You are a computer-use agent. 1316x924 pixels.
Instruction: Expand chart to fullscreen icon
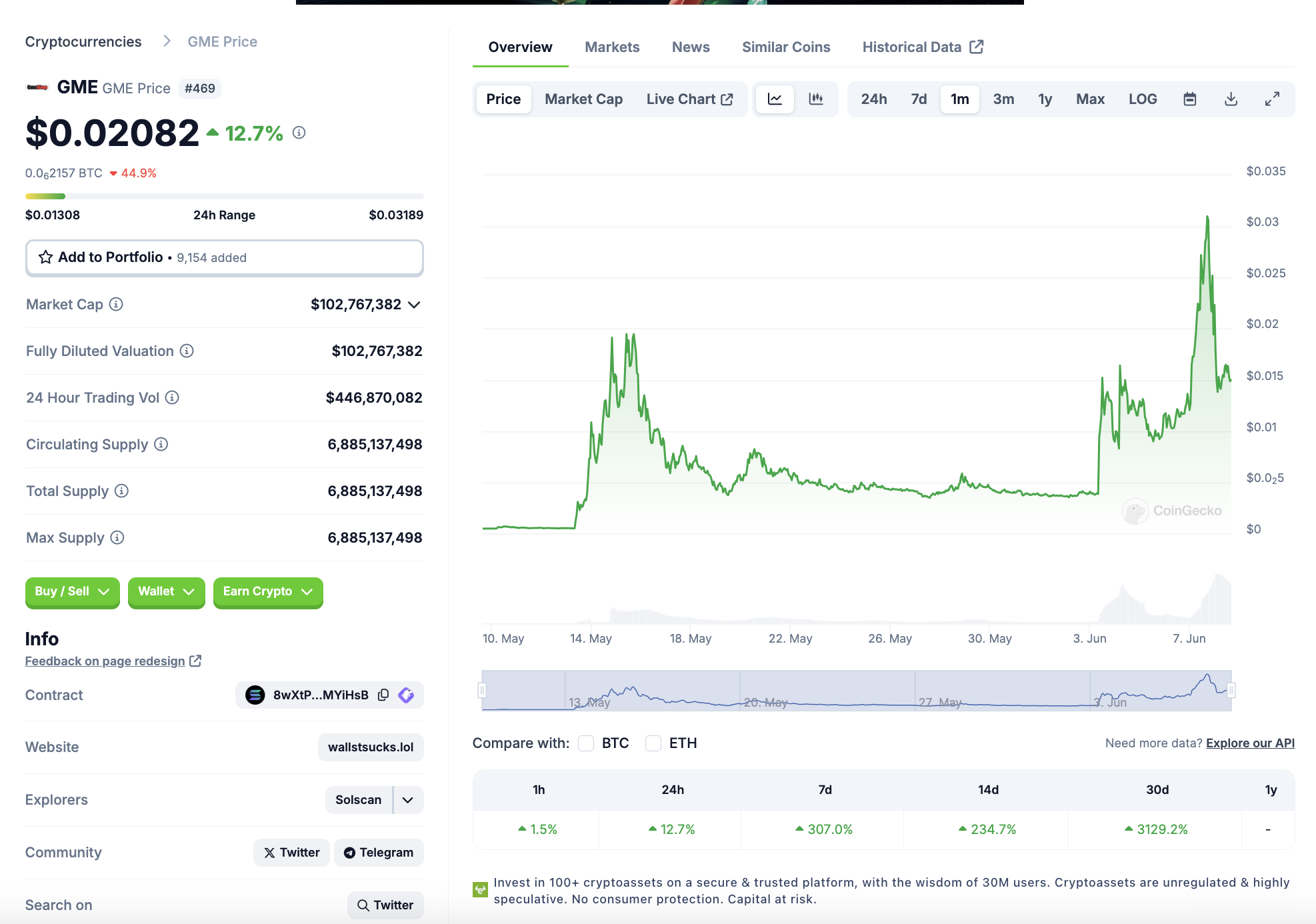point(1272,99)
